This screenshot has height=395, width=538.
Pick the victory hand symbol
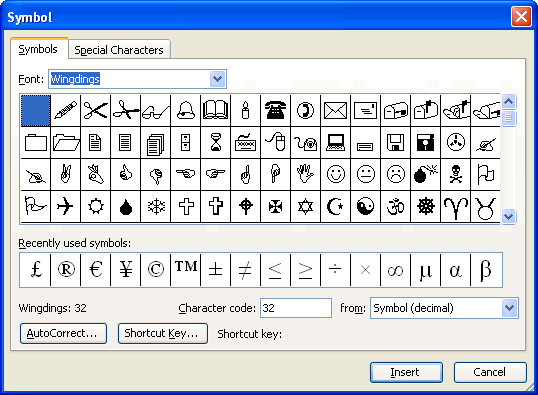point(66,174)
